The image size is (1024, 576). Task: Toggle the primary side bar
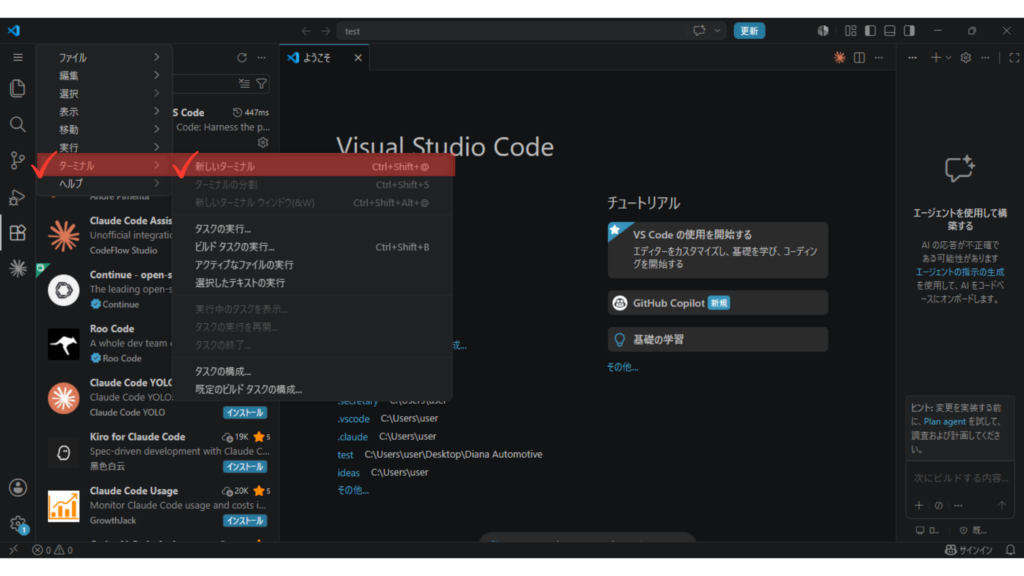pos(870,31)
